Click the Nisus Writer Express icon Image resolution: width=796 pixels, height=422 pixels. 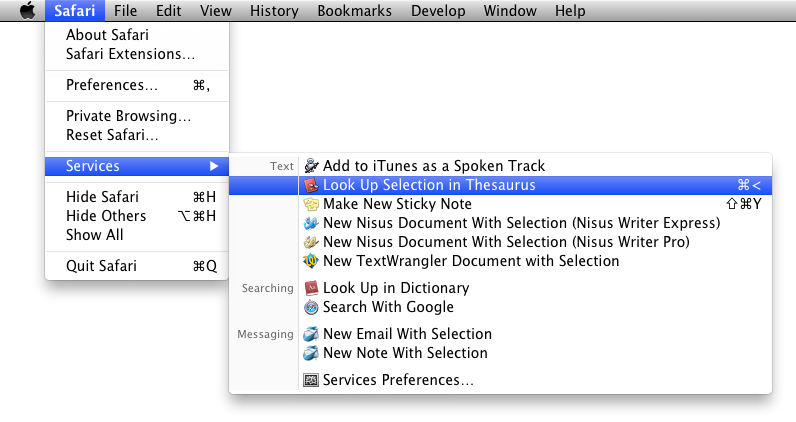tap(311, 223)
